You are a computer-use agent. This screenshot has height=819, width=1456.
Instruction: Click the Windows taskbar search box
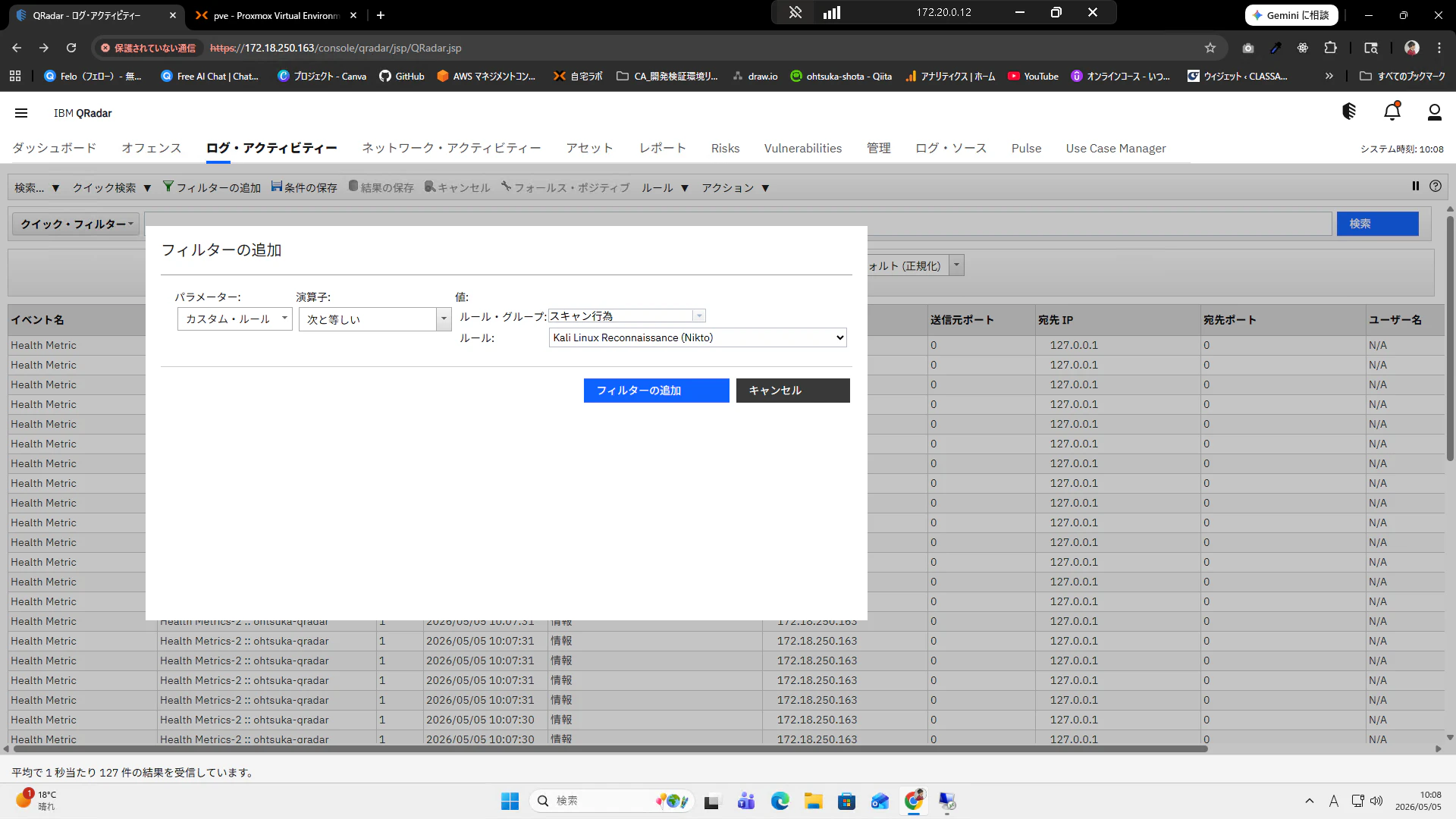(x=611, y=801)
